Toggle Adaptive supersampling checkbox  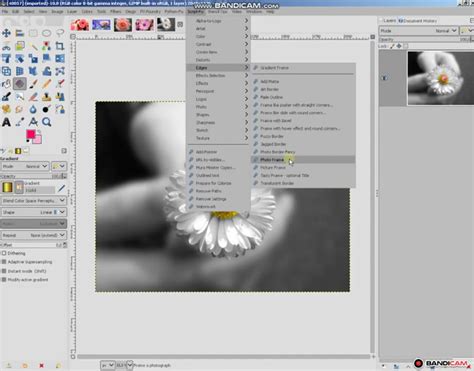4,262
